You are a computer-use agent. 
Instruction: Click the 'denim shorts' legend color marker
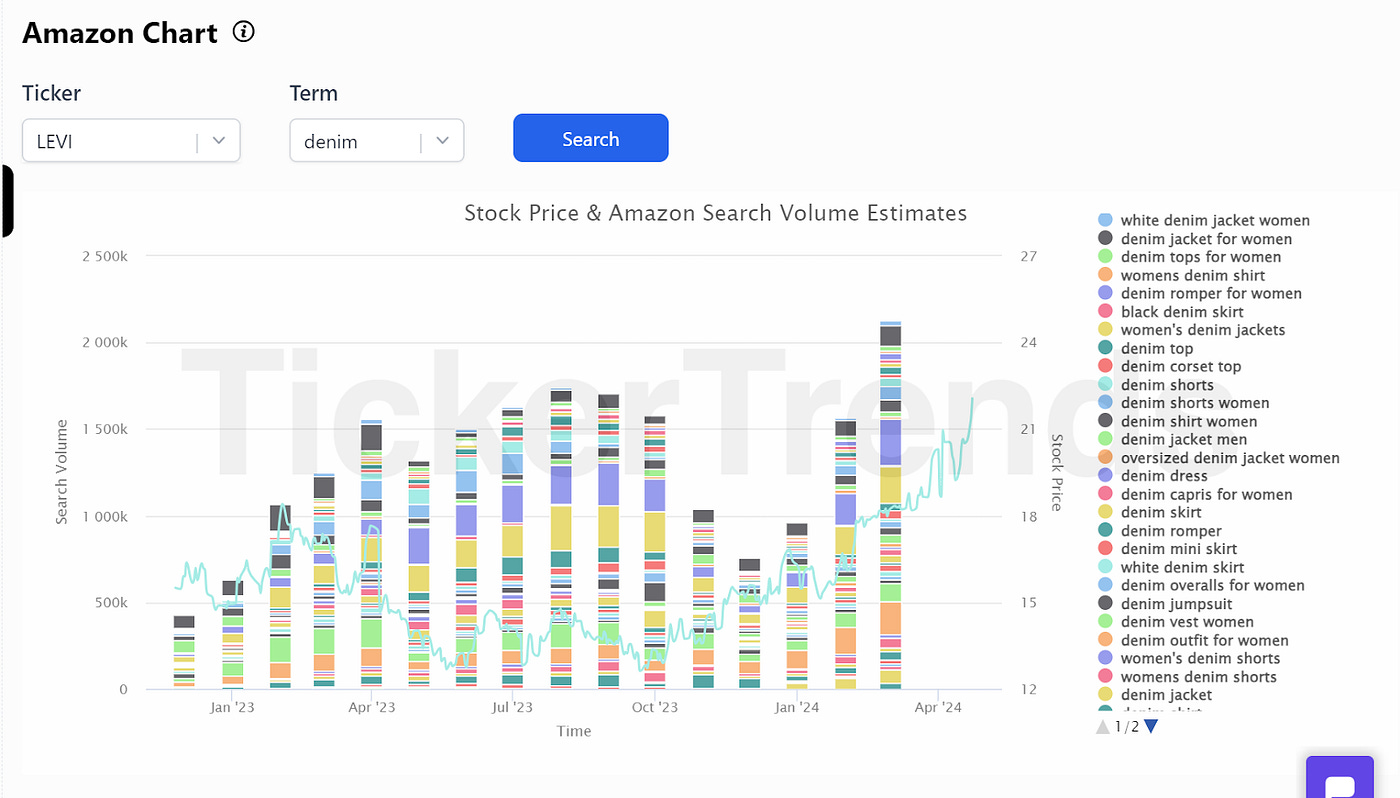click(1105, 385)
